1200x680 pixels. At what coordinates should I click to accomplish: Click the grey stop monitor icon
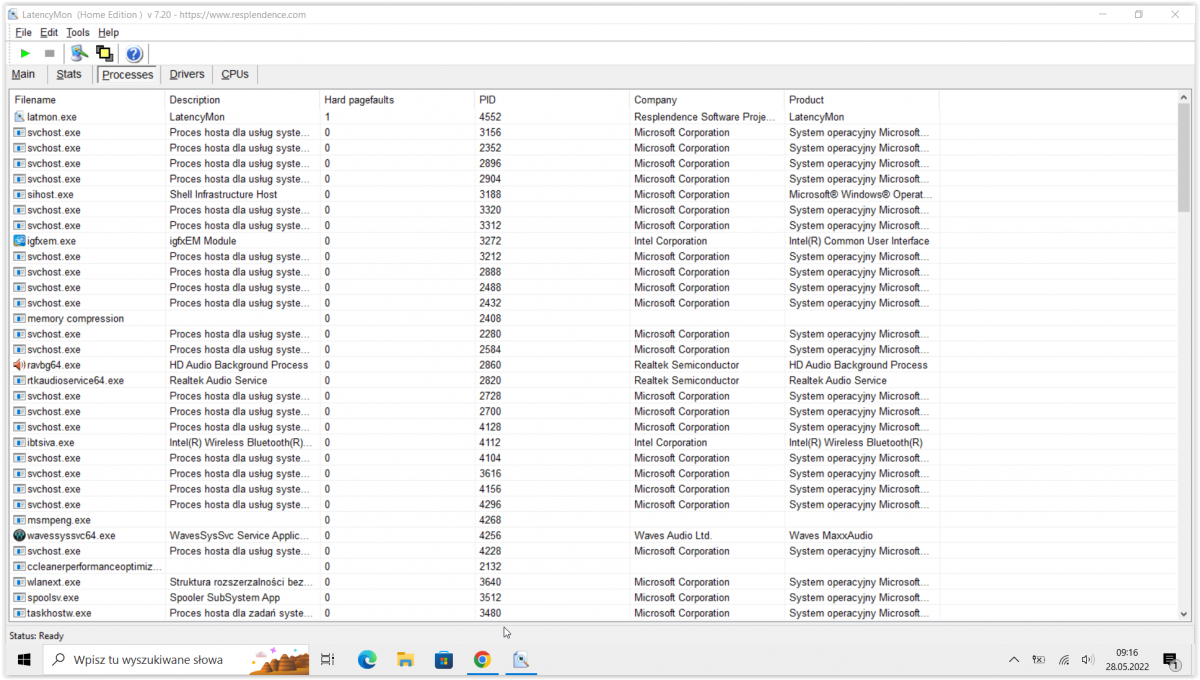[49, 53]
